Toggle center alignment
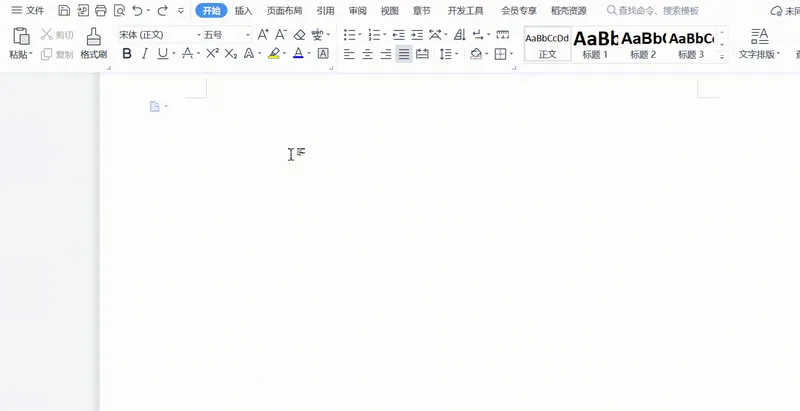This screenshot has height=411, width=800. [x=367, y=54]
